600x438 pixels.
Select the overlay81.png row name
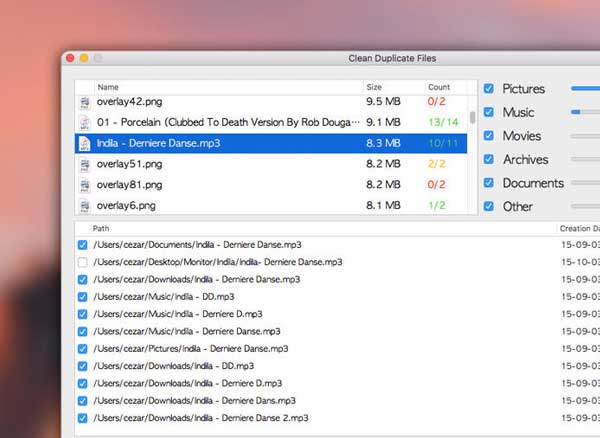[x=129, y=185]
